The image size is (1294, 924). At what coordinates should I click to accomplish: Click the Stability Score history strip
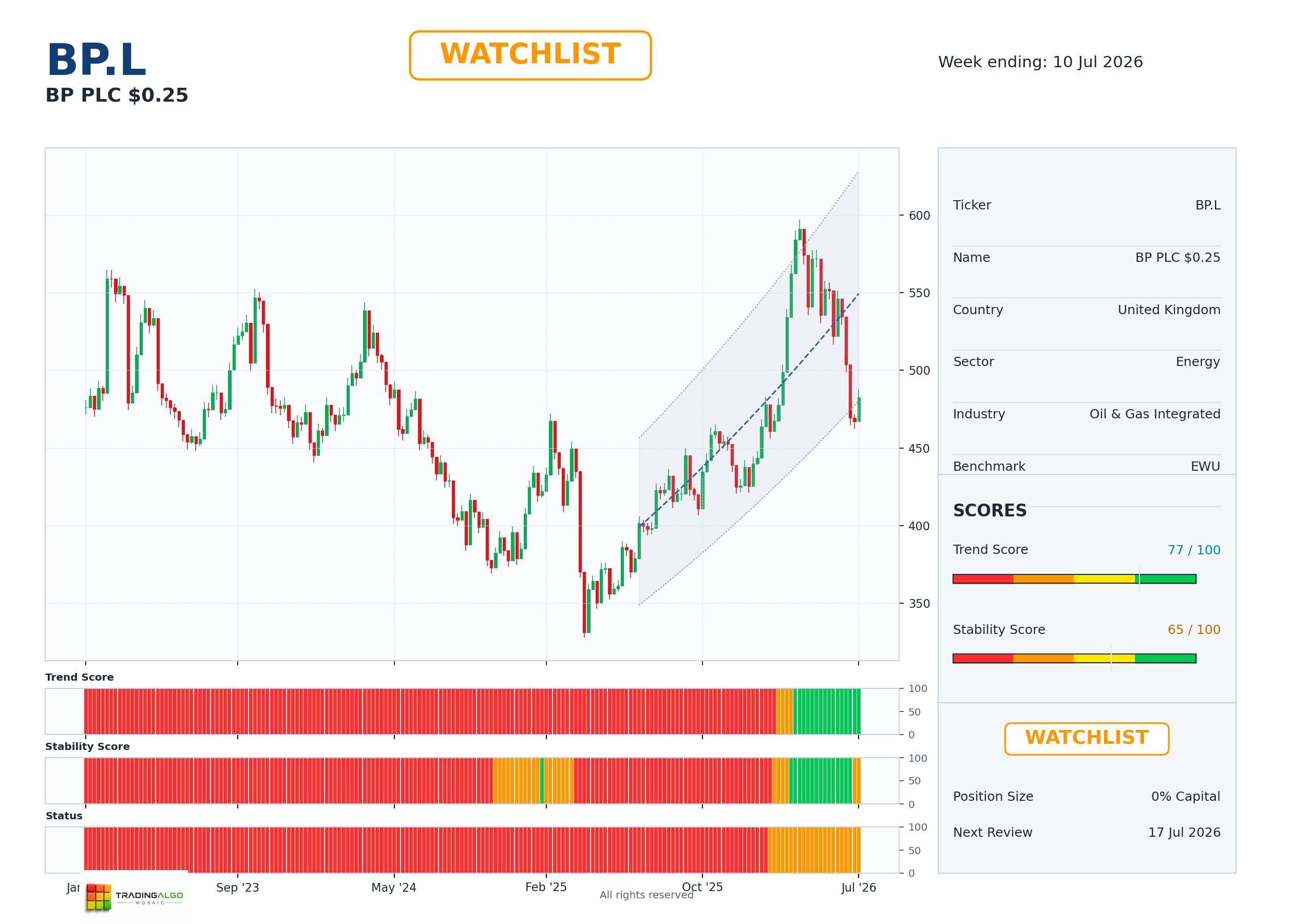pos(472,781)
